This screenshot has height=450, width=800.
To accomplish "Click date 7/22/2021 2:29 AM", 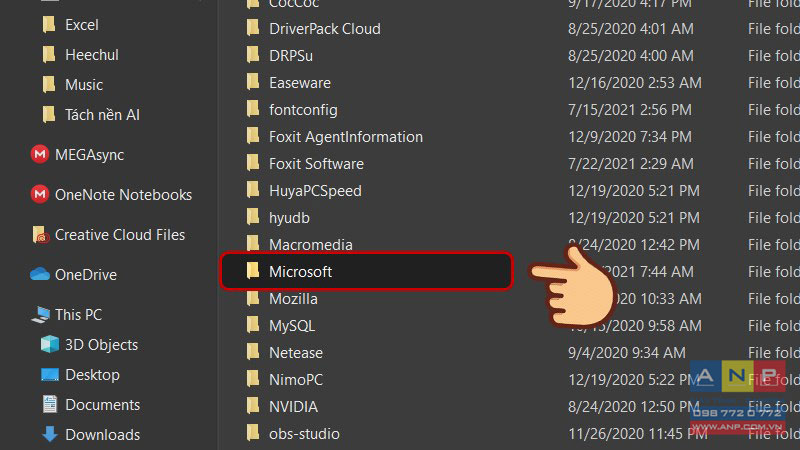I will click(631, 164).
